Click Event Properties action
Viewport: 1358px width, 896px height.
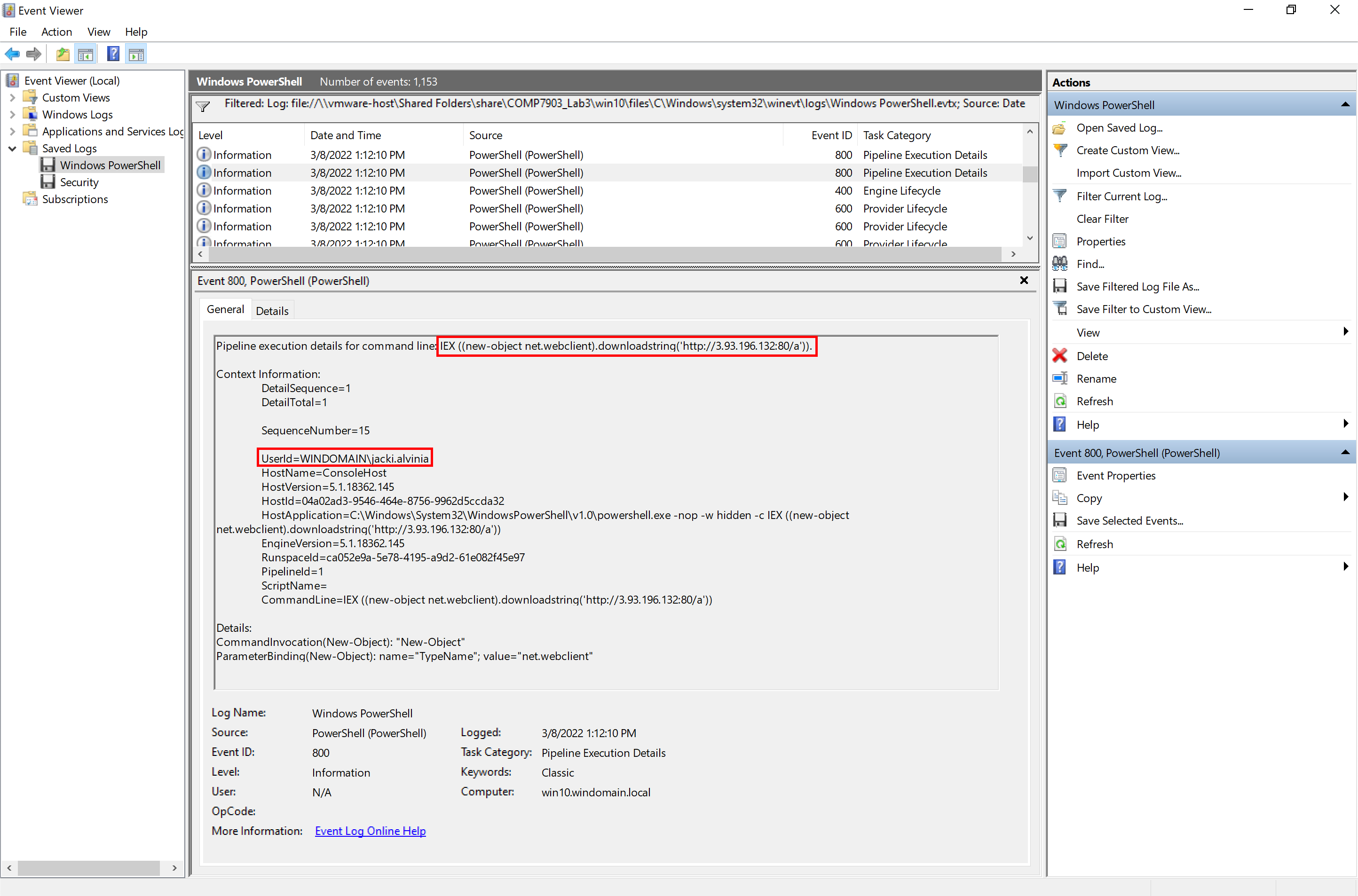point(1116,475)
